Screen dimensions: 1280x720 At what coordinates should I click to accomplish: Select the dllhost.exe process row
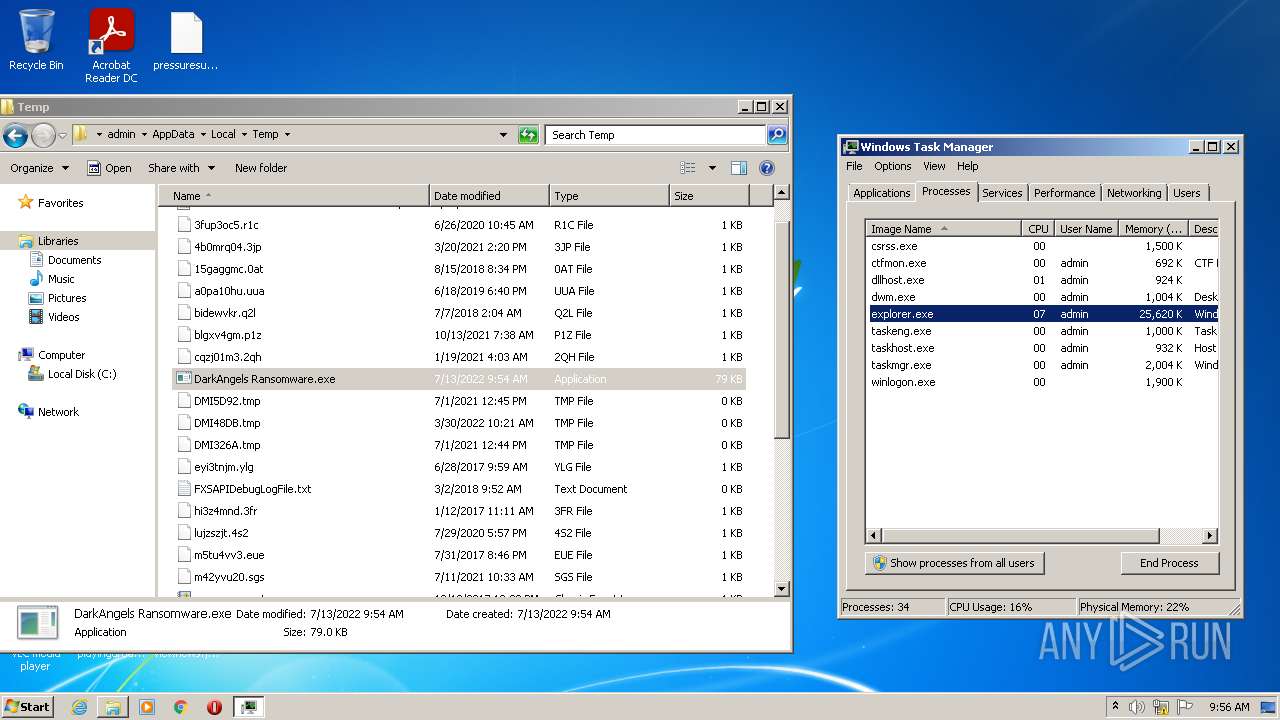coord(1042,280)
